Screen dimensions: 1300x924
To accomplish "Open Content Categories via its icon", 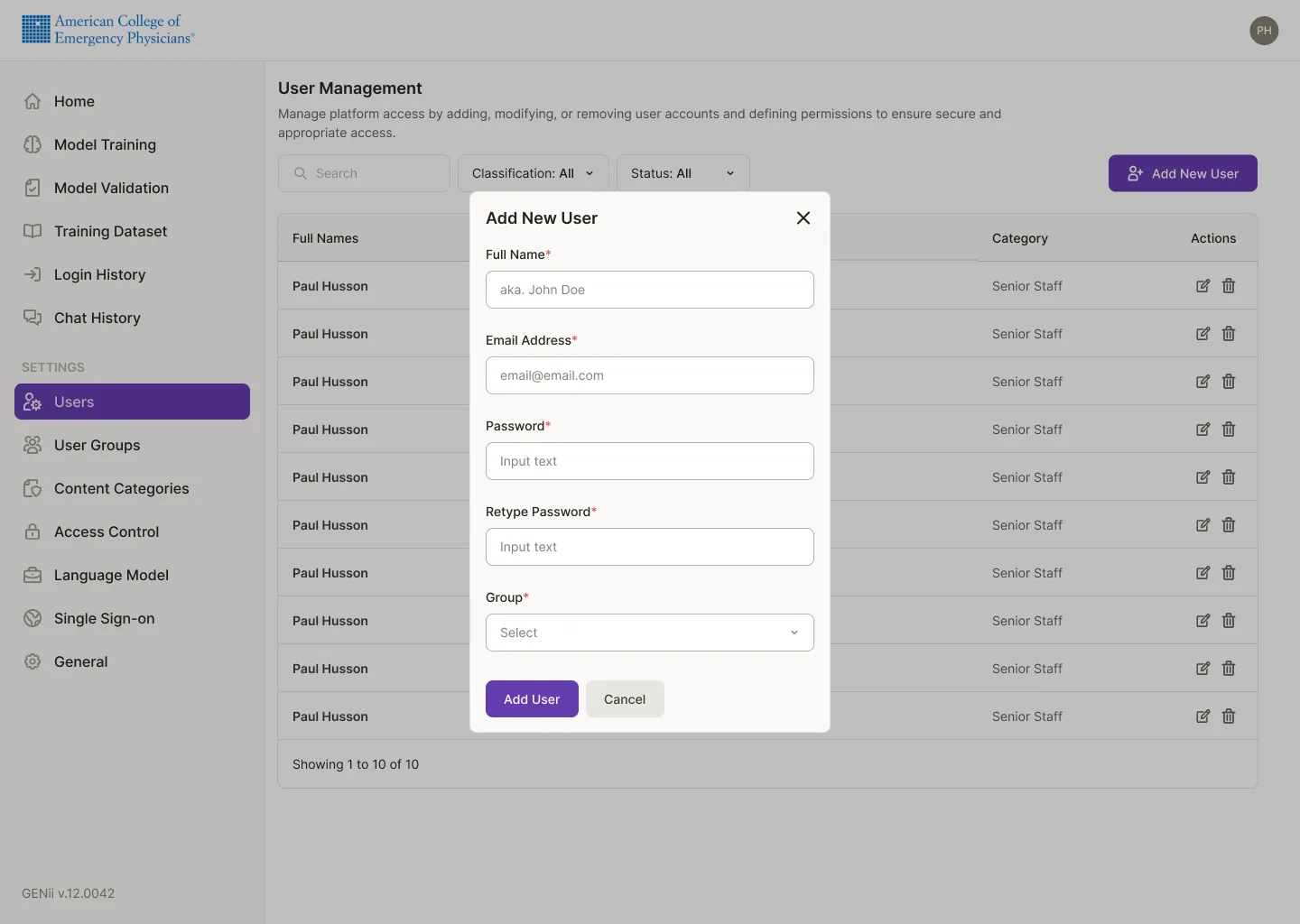I will click(32, 488).
